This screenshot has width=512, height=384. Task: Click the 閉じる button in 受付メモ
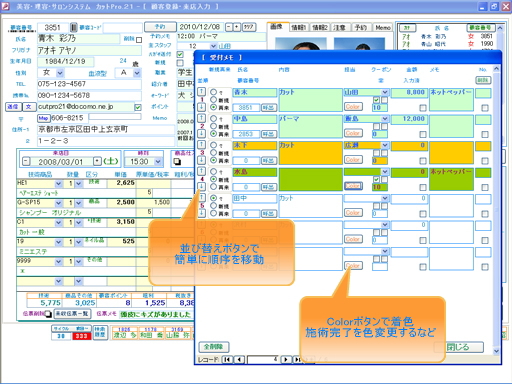458,347
